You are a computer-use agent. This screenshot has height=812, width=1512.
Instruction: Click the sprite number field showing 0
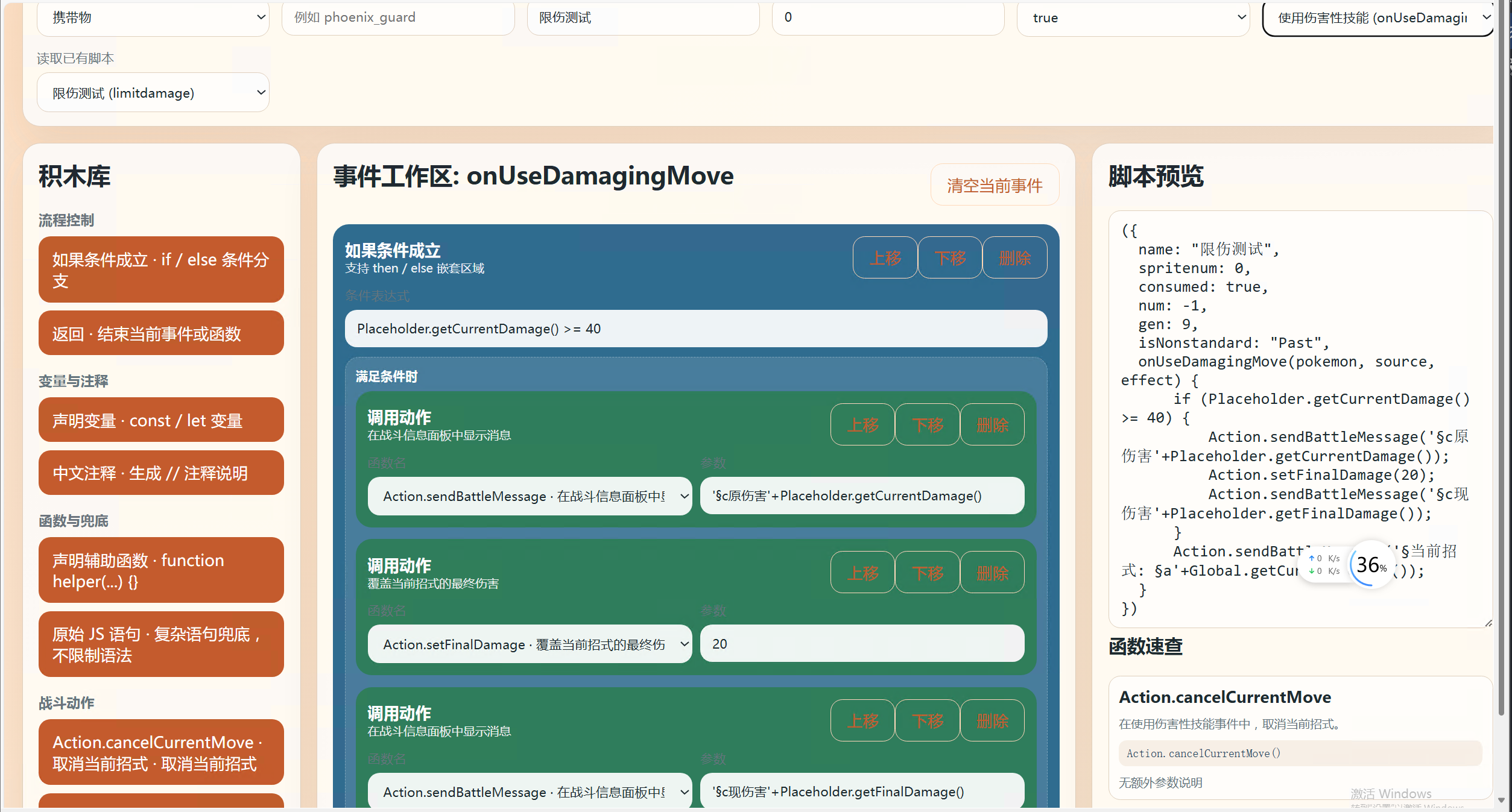click(888, 18)
